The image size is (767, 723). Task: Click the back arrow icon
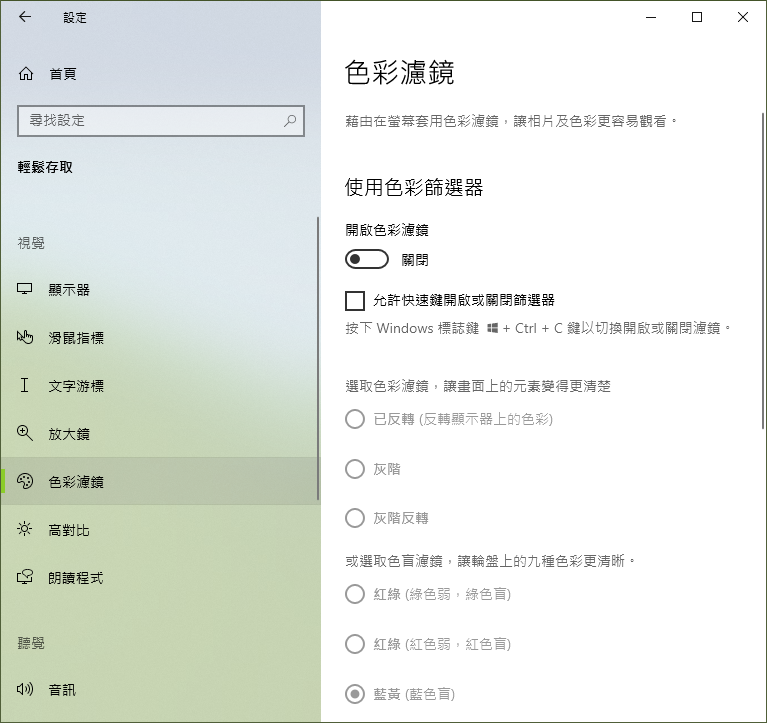click(25, 17)
